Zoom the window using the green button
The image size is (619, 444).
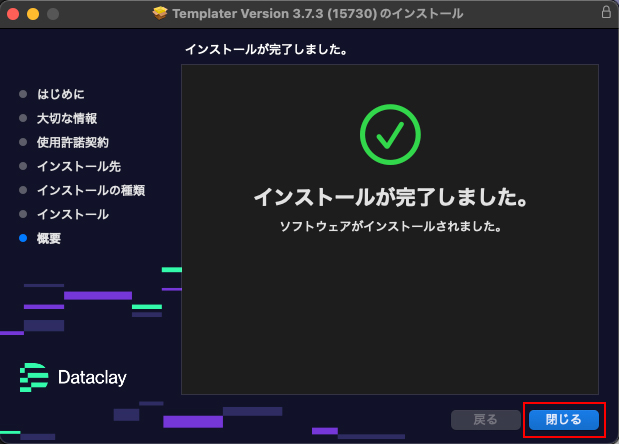[52, 14]
